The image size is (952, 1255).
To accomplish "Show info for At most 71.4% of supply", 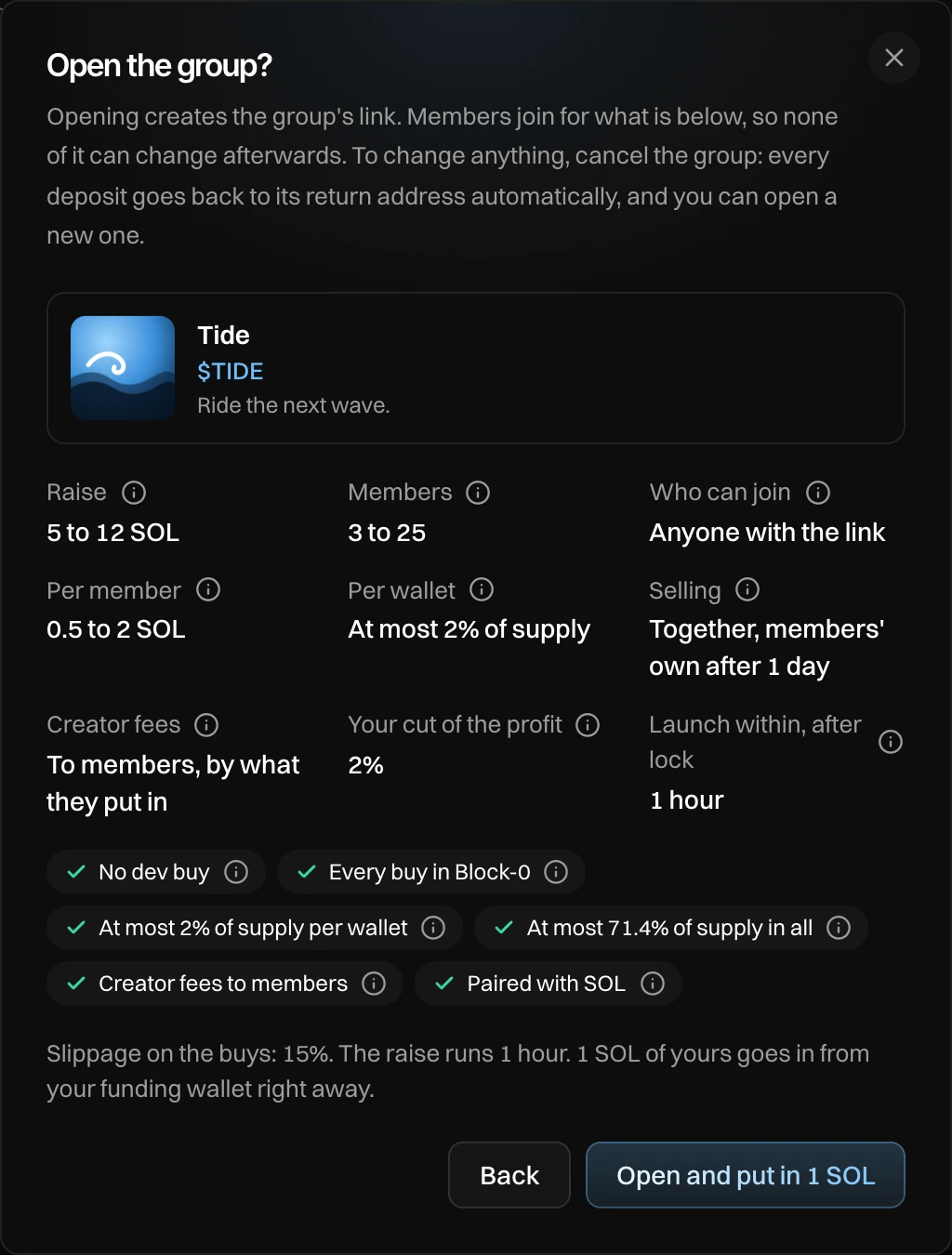I will click(x=839, y=928).
